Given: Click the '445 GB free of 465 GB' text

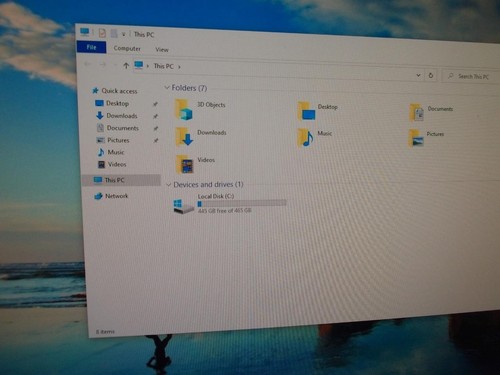Looking at the screenshot, I should [x=225, y=211].
